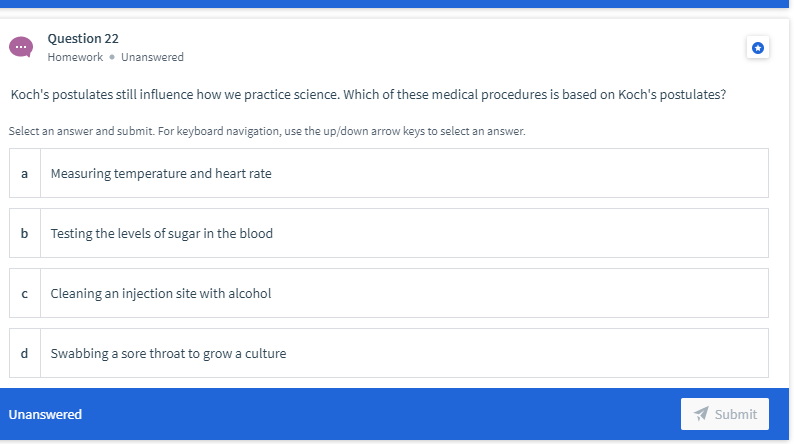The image size is (794, 444).
Task: Click the keyboard navigation instruction text
Action: (266, 131)
